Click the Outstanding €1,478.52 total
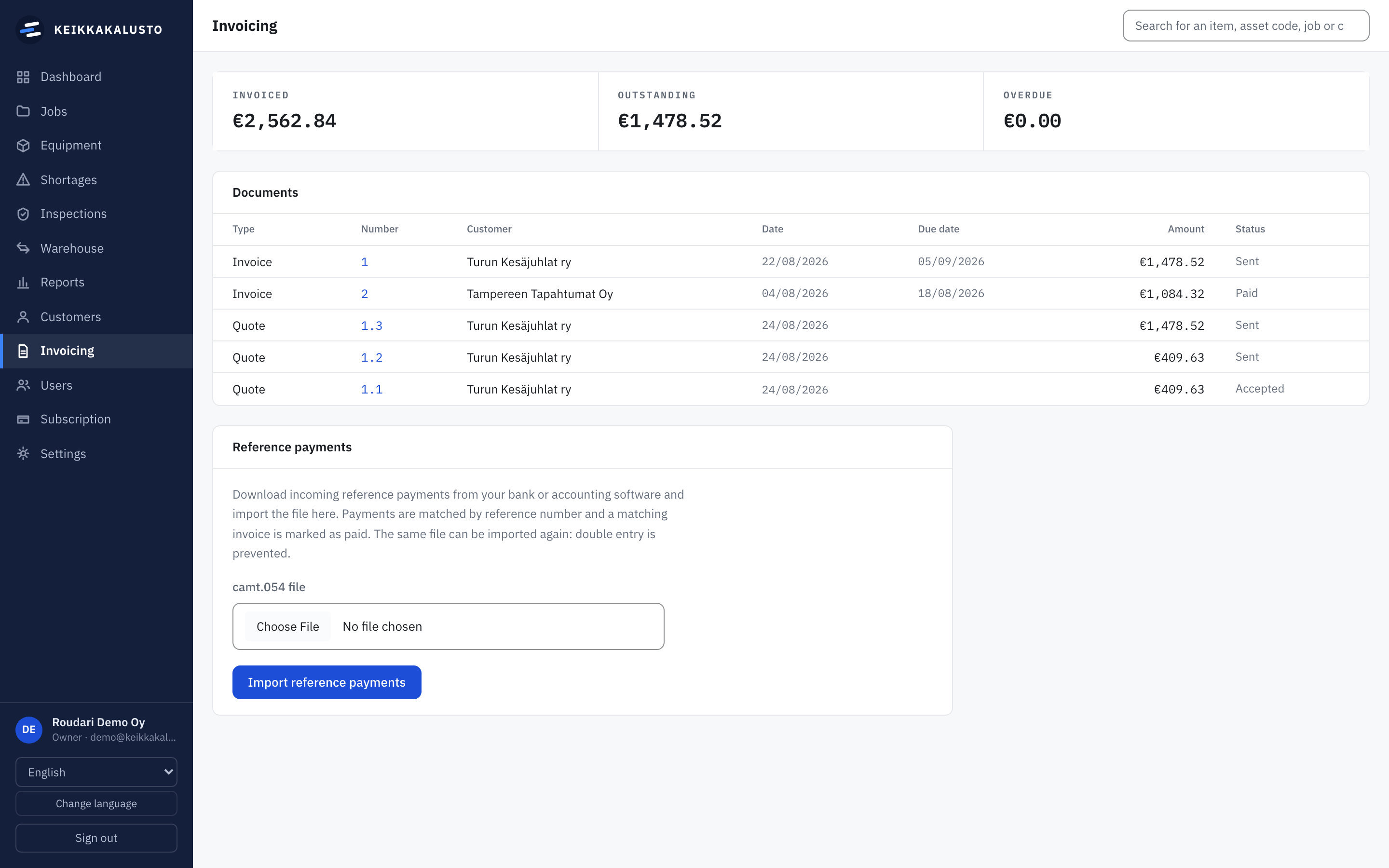The width and height of the screenshot is (1389, 868). [670, 121]
